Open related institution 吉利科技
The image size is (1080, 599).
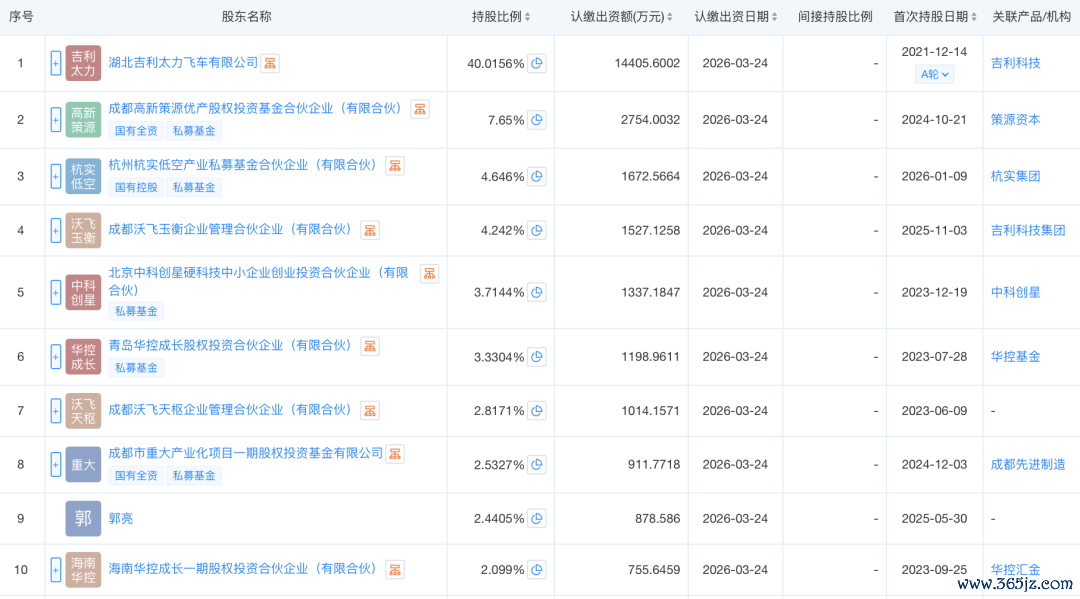coord(1015,63)
